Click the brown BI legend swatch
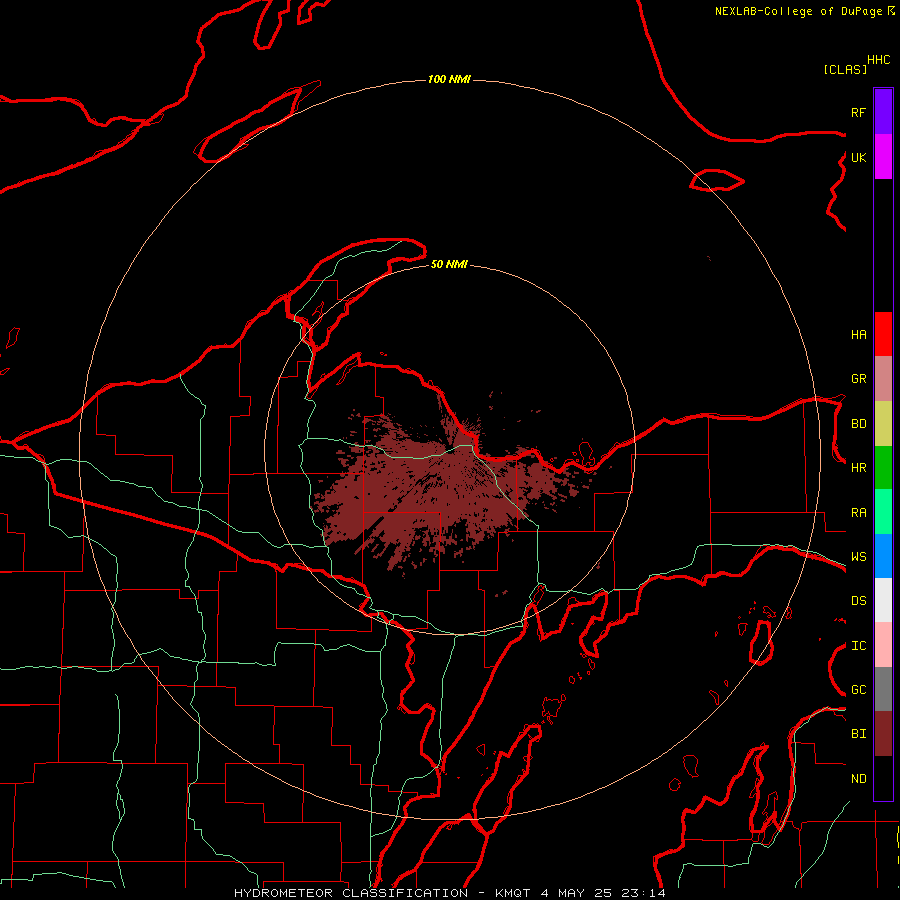Viewport: 900px width, 900px height. (x=883, y=734)
